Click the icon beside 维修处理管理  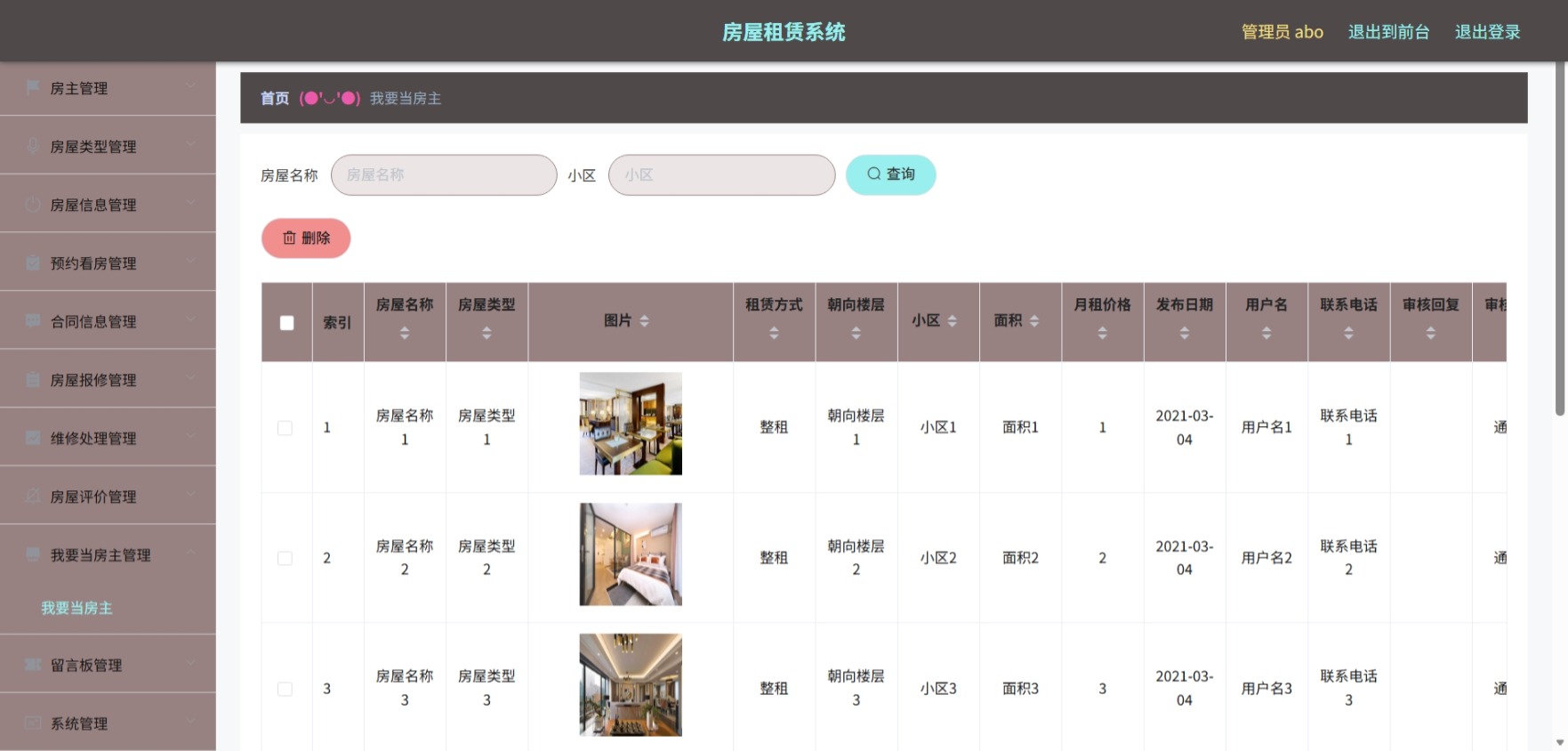coord(33,438)
